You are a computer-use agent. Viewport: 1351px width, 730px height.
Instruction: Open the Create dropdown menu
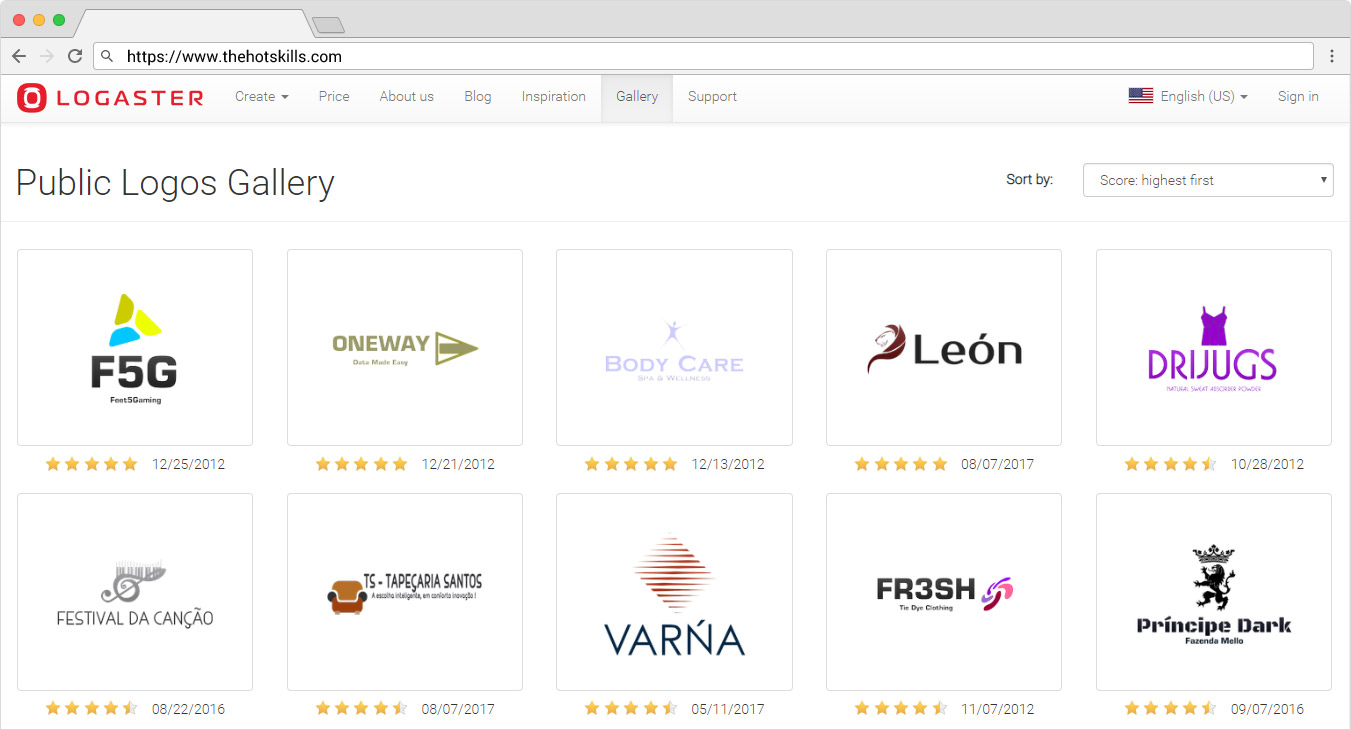point(262,97)
